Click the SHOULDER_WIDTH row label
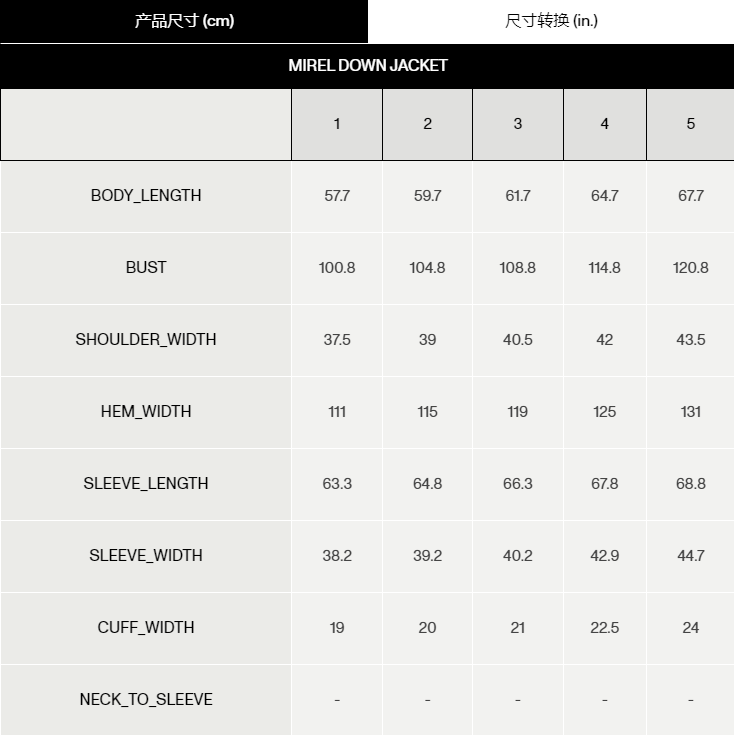This screenshot has height=735, width=734. click(x=146, y=339)
